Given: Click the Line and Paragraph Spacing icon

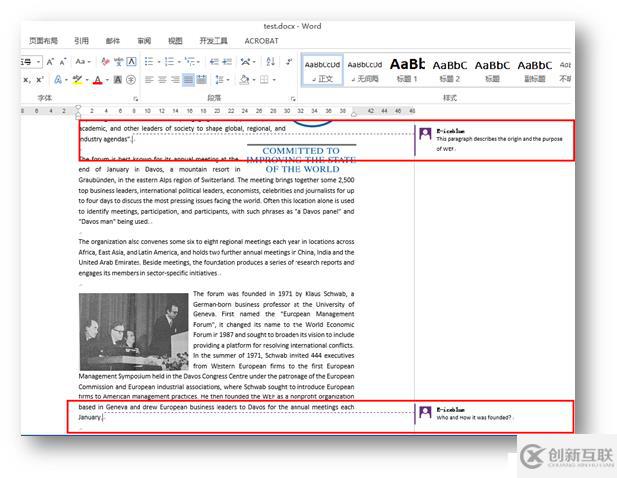Looking at the screenshot, I should tap(220, 80).
